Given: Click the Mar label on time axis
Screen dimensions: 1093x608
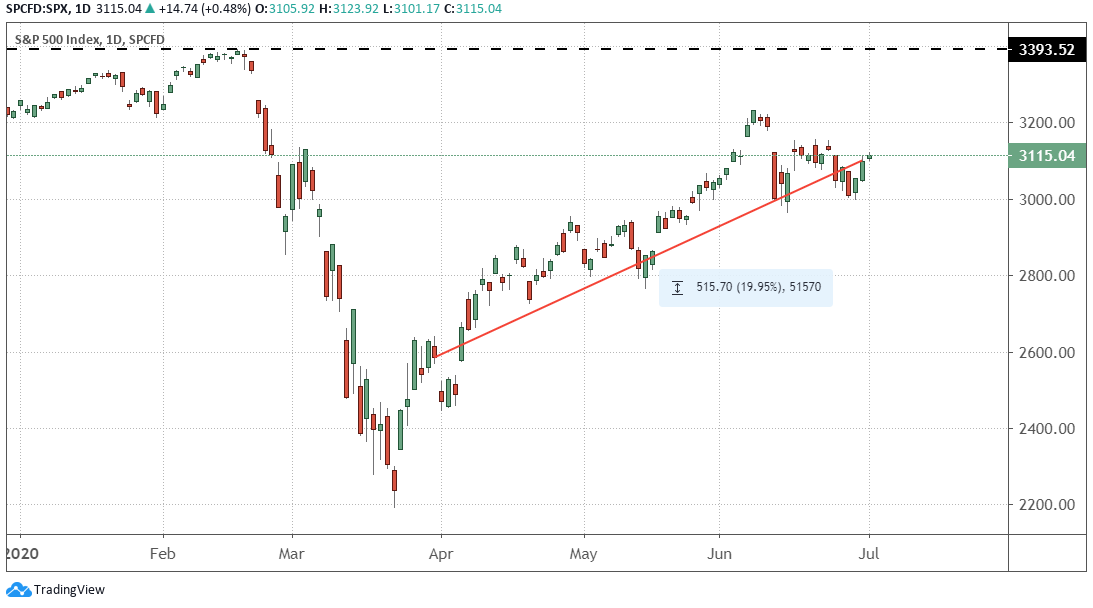Looking at the screenshot, I should point(292,551).
